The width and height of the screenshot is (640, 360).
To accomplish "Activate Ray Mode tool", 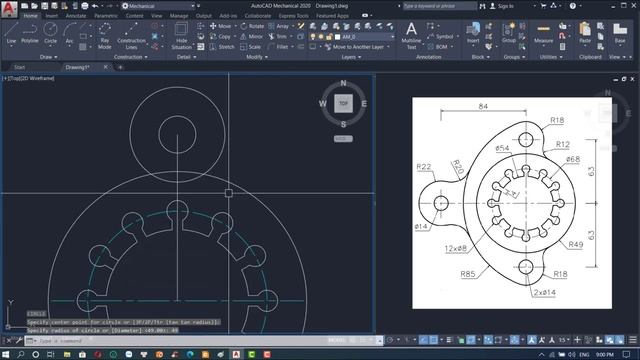I will [104, 35].
